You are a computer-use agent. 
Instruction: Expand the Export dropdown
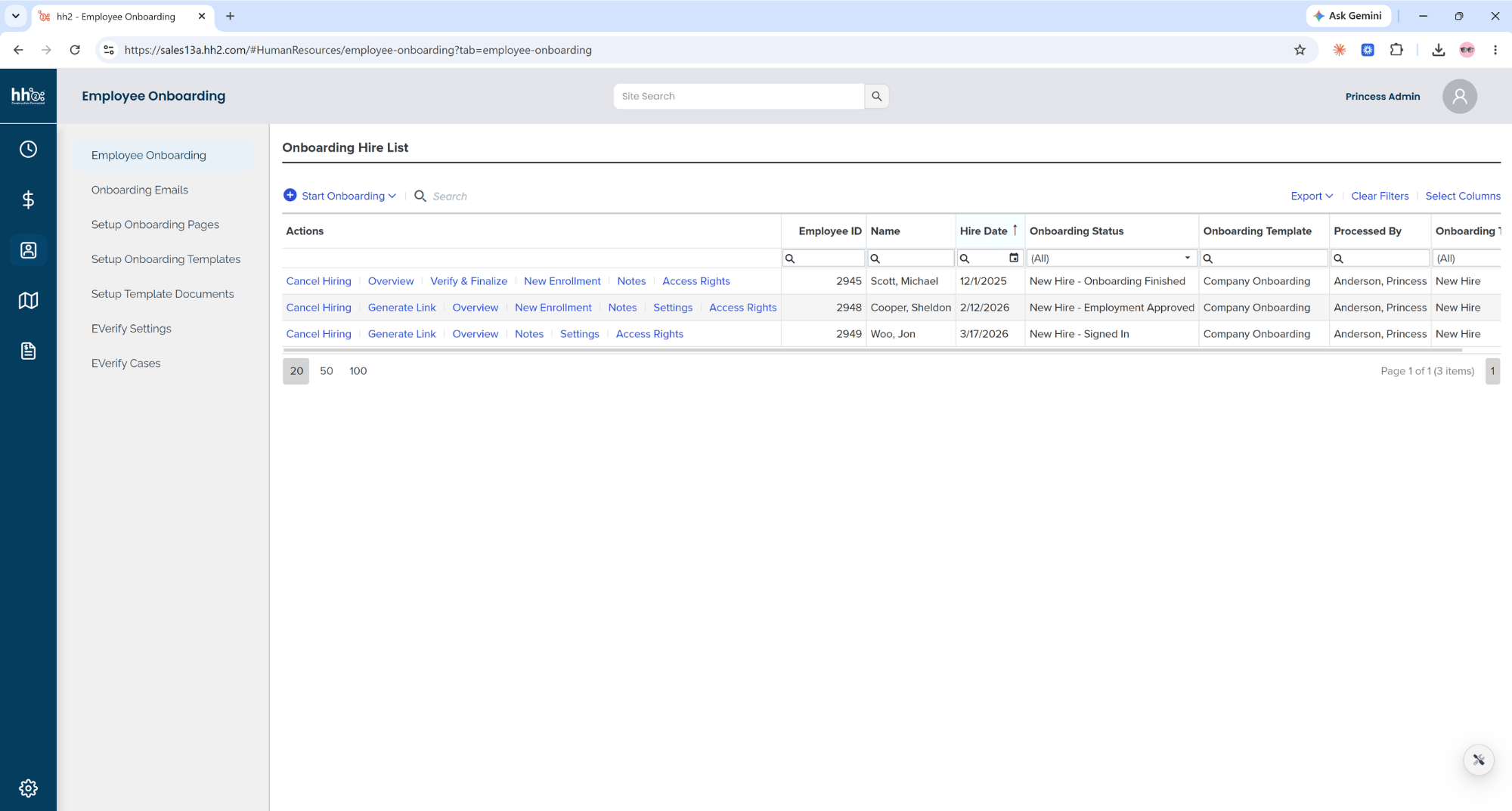[1312, 196]
